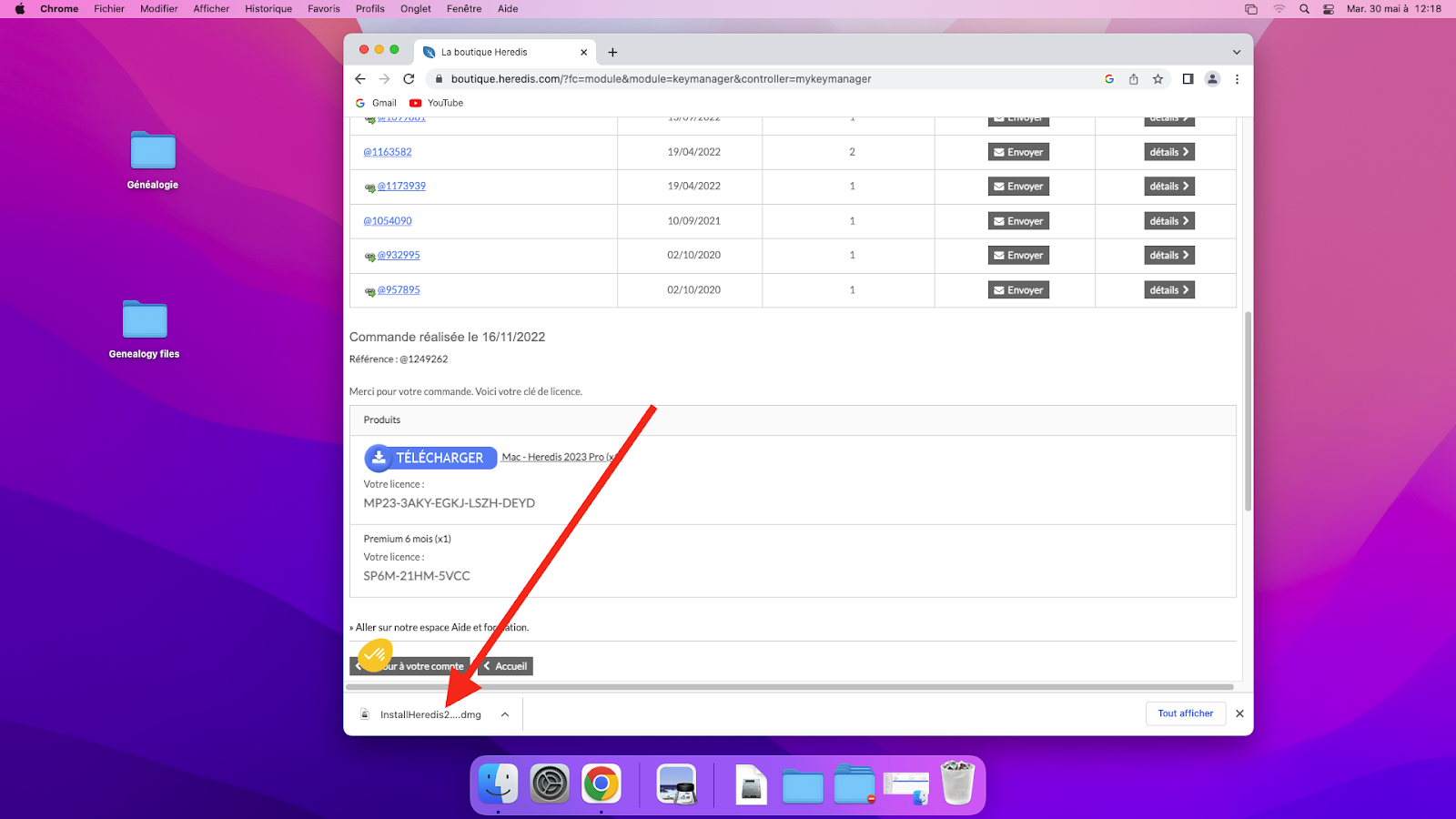This screenshot has width=1456, height=819.
Task: Bookmark page with the star icon
Action: click(1158, 79)
